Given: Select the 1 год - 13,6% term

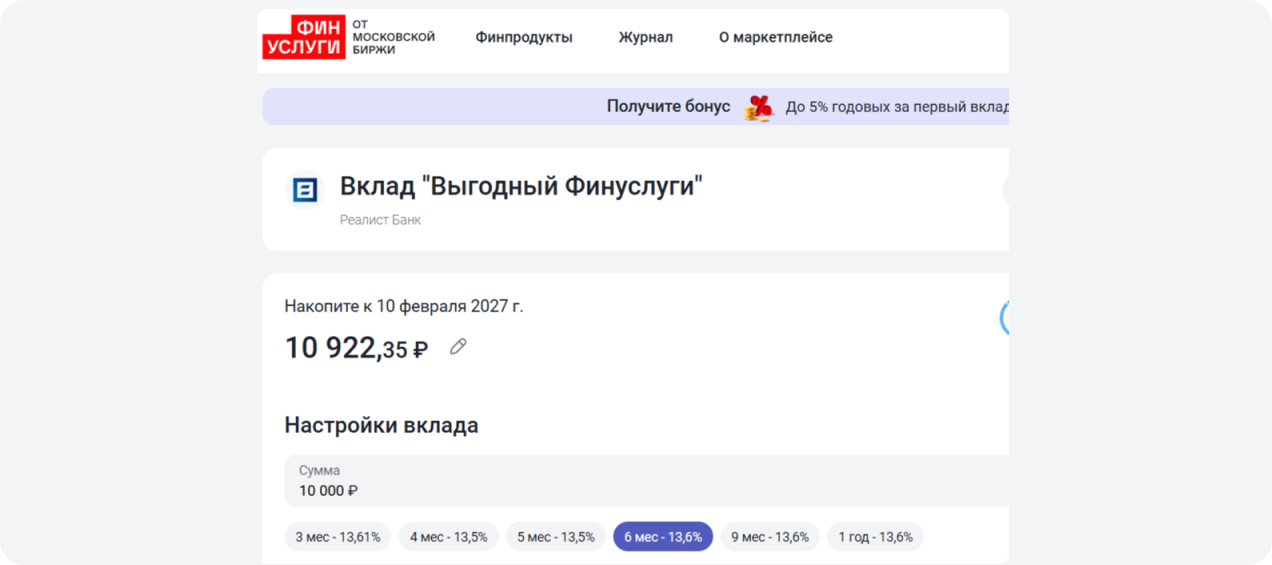Looking at the screenshot, I should 876,537.
